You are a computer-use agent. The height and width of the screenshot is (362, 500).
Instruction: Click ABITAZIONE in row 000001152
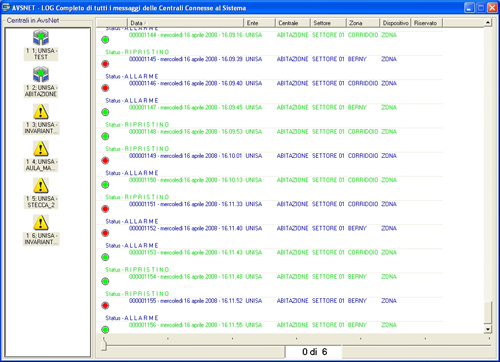[x=292, y=228]
